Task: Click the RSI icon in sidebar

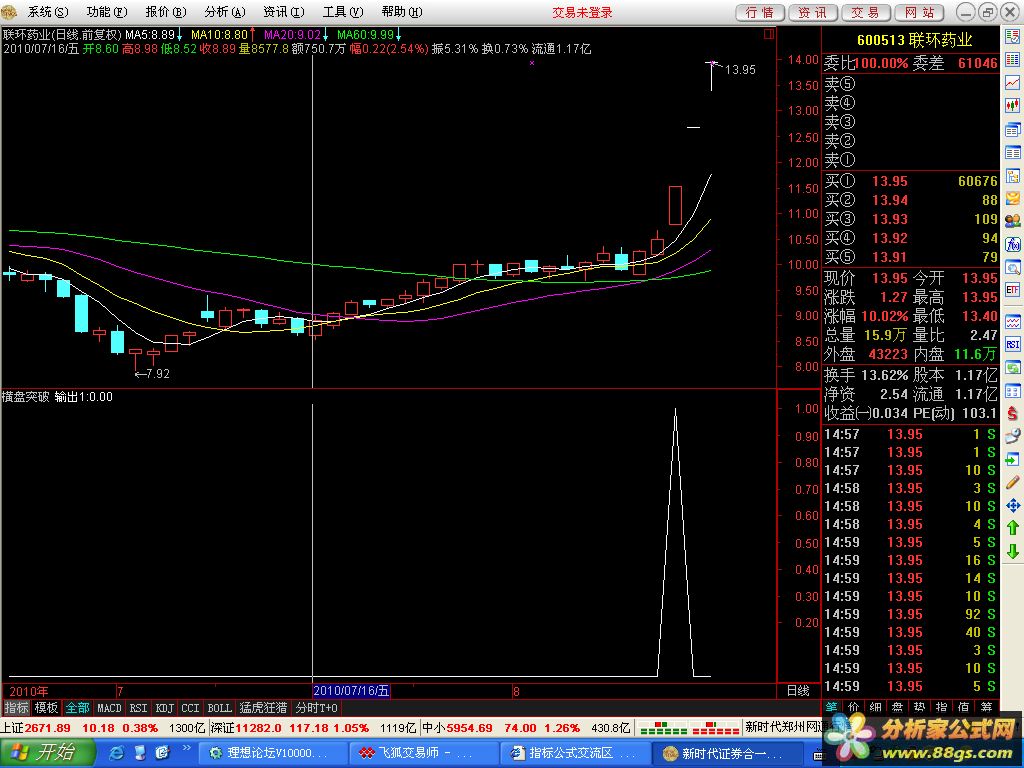Action: (x=1012, y=345)
